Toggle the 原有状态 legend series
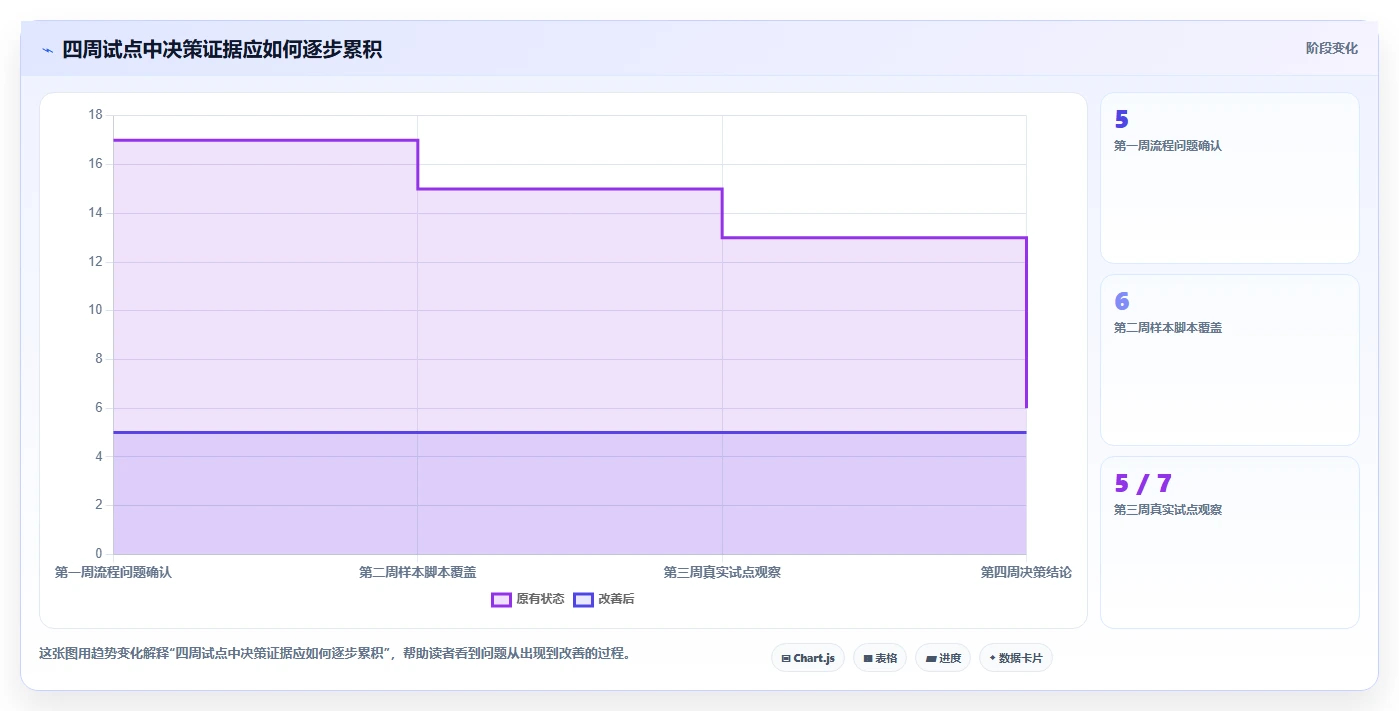 528,599
